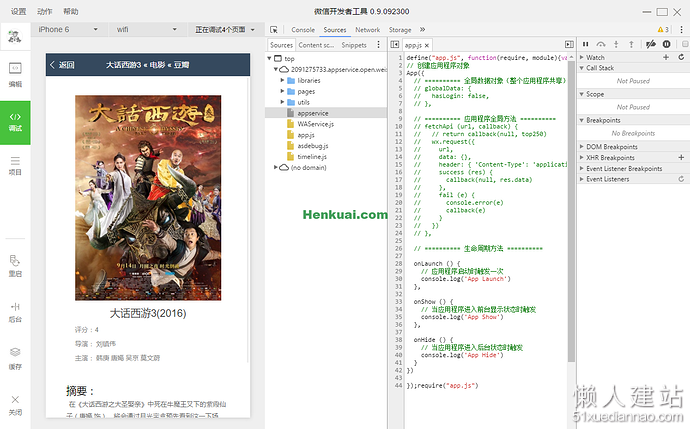Open the wifi network dropdown
This screenshot has height=429, width=690.
tap(146, 29)
